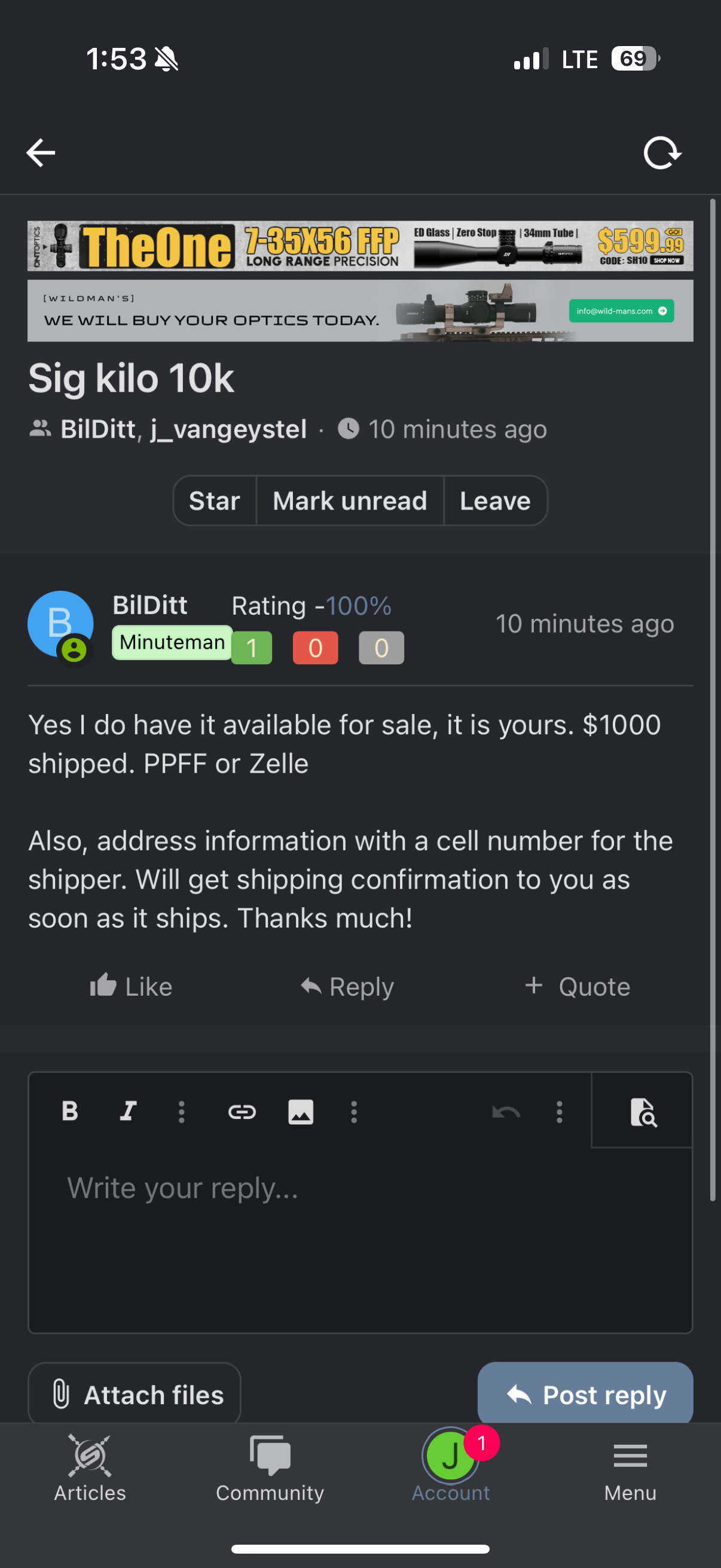
Task: Insert a link in reply
Action: pos(242,1112)
